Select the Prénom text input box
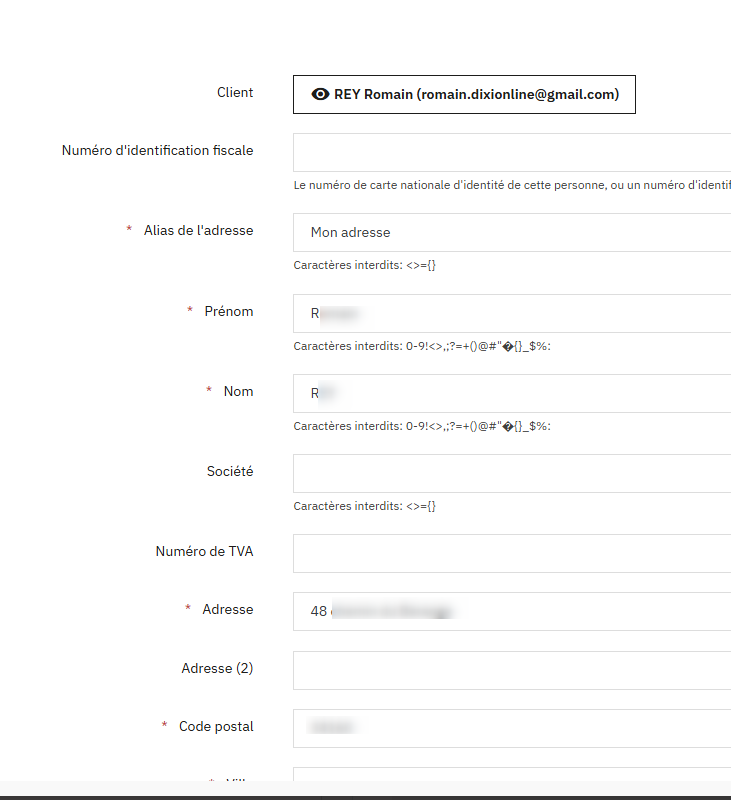The image size is (731, 800). tap(512, 313)
